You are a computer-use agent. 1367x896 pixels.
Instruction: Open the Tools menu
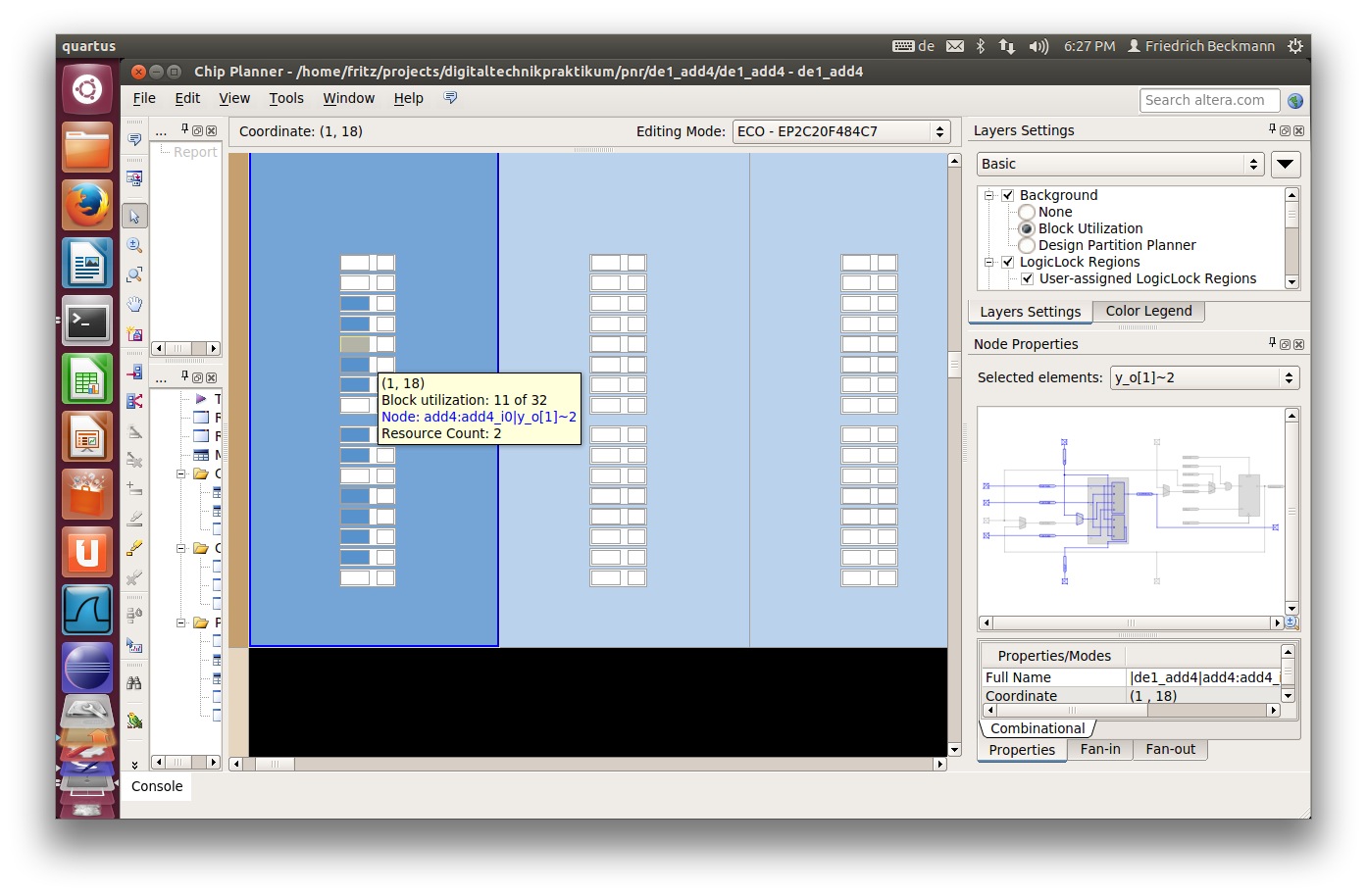click(x=286, y=98)
